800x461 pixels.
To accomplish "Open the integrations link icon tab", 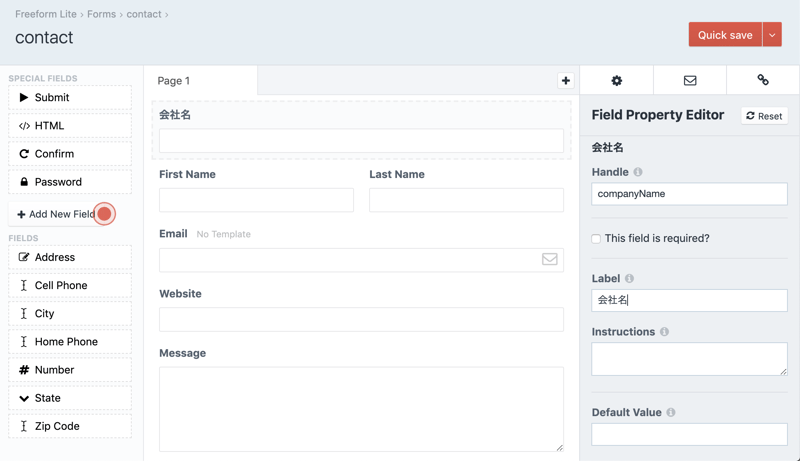I will 763,80.
